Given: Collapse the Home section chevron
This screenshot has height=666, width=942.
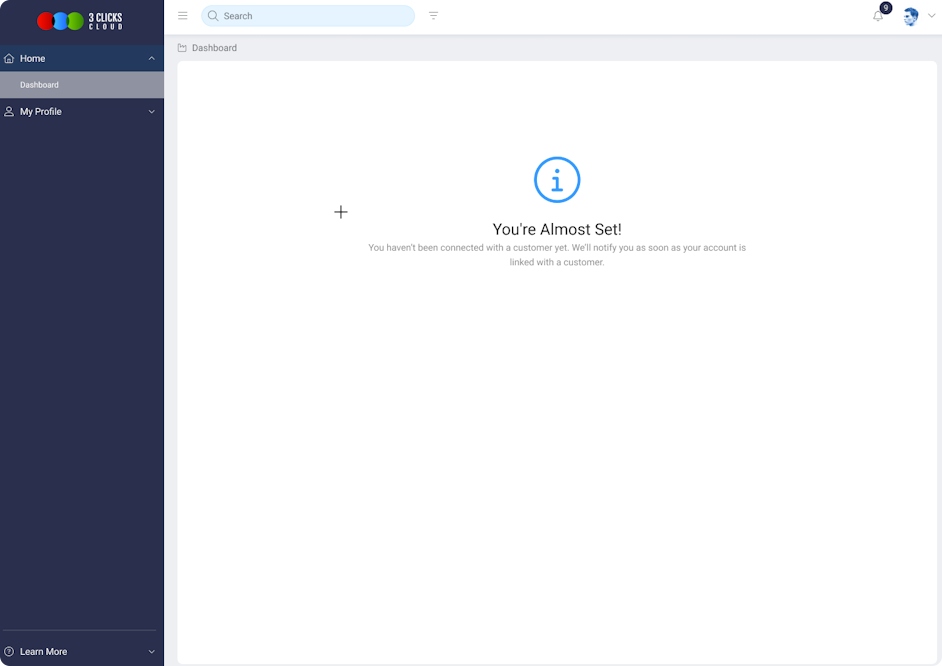Looking at the screenshot, I should [x=152, y=59].
